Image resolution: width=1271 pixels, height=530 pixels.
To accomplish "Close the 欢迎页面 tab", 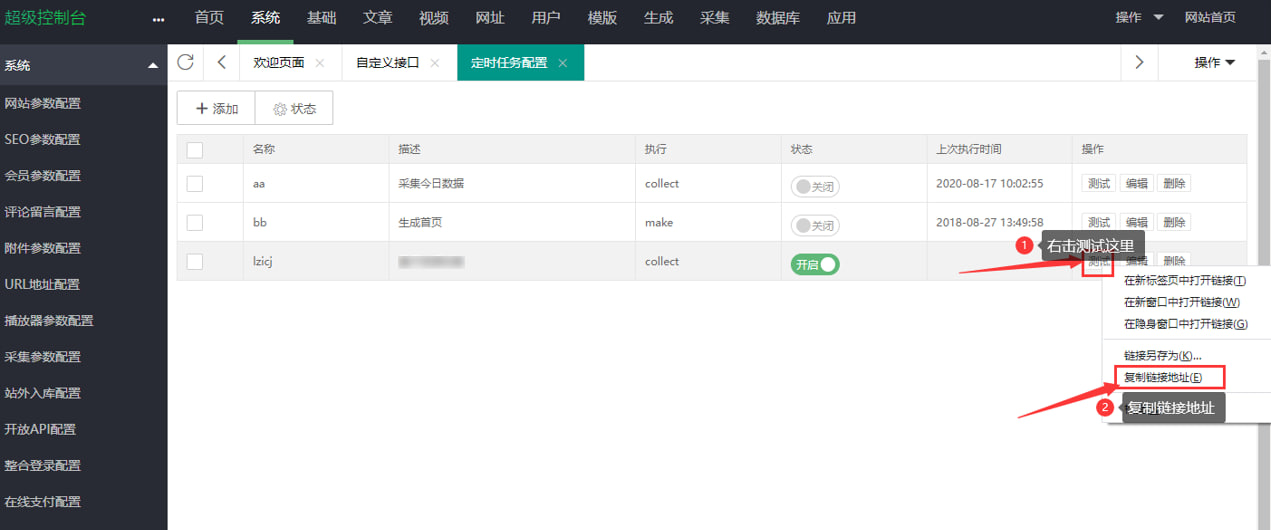I will (320, 63).
